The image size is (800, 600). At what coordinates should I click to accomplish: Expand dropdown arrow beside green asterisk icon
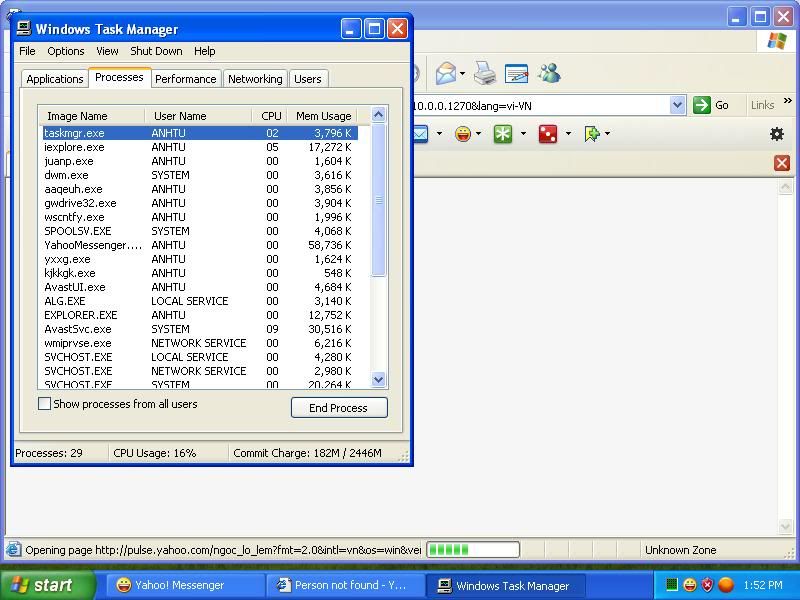click(x=523, y=134)
